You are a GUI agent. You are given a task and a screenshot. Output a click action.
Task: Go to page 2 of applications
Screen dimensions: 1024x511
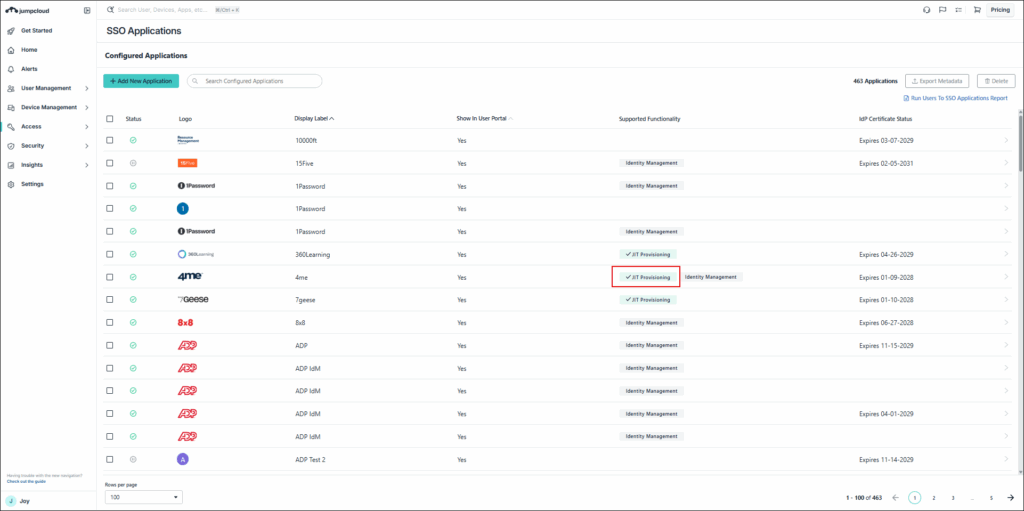(934, 498)
